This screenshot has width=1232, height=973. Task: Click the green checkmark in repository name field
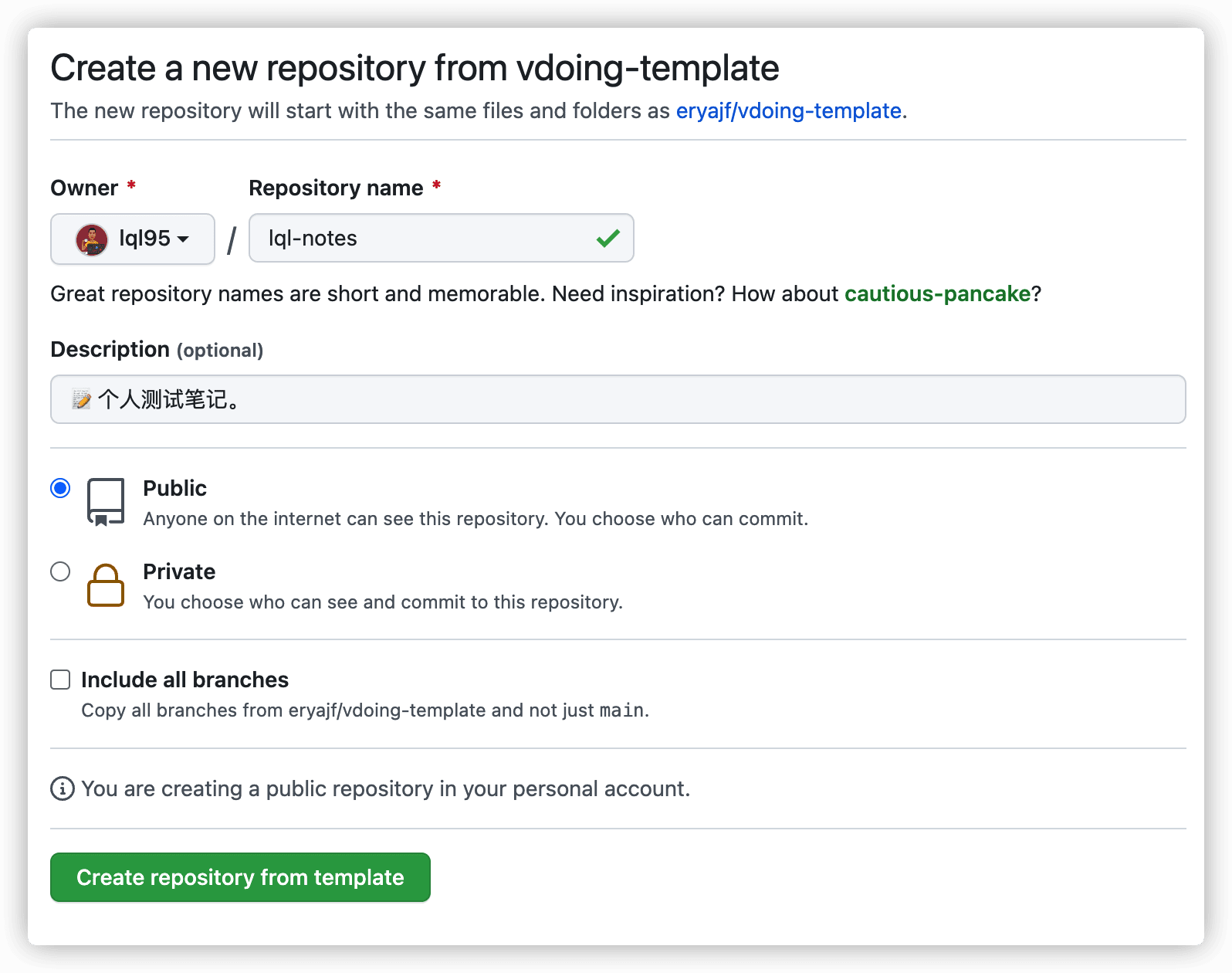pyautogui.click(x=608, y=238)
